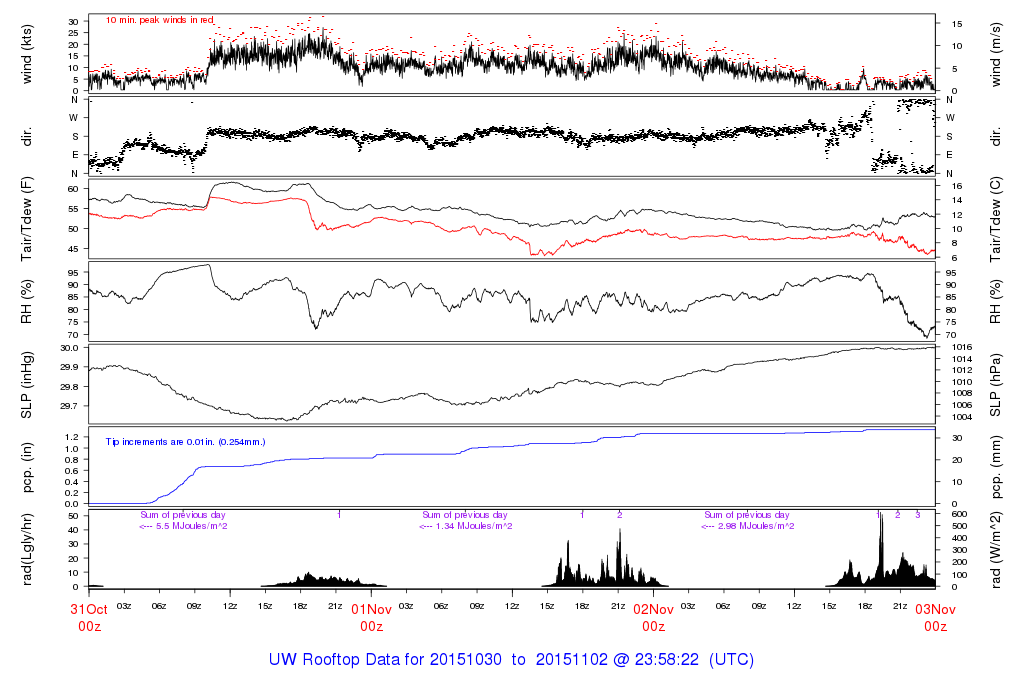
Task: Click the 'Tair/Tdew (F)' axis label
Action: pyautogui.click(x=27, y=219)
